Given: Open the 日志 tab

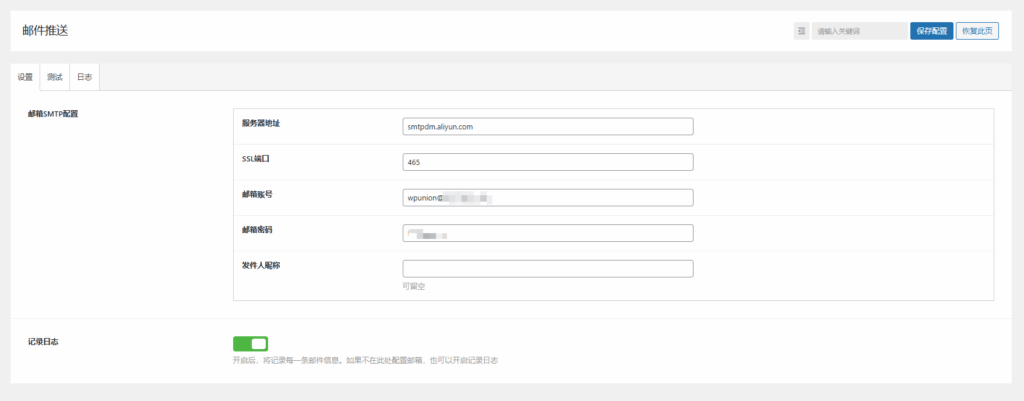Looking at the screenshot, I should coord(85,77).
